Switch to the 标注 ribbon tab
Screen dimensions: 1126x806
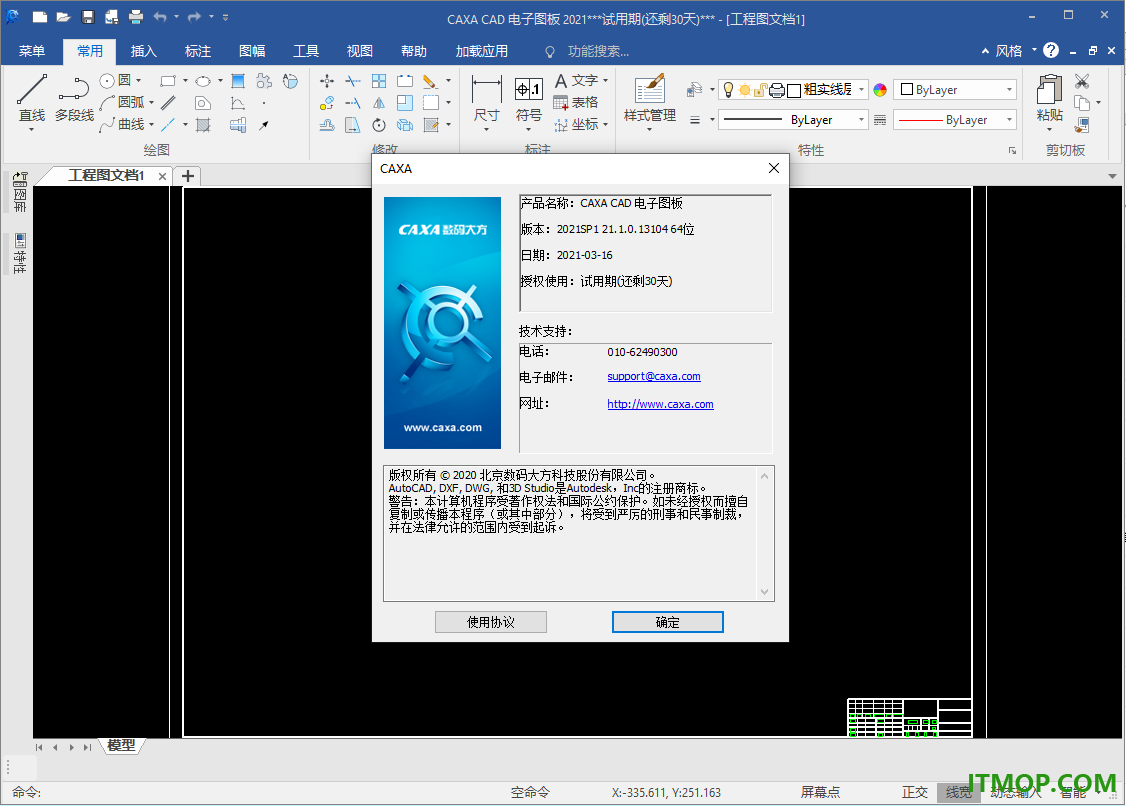(x=197, y=51)
